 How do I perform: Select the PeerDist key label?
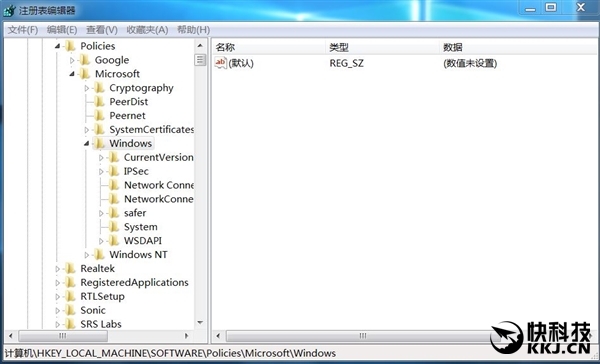(x=129, y=102)
